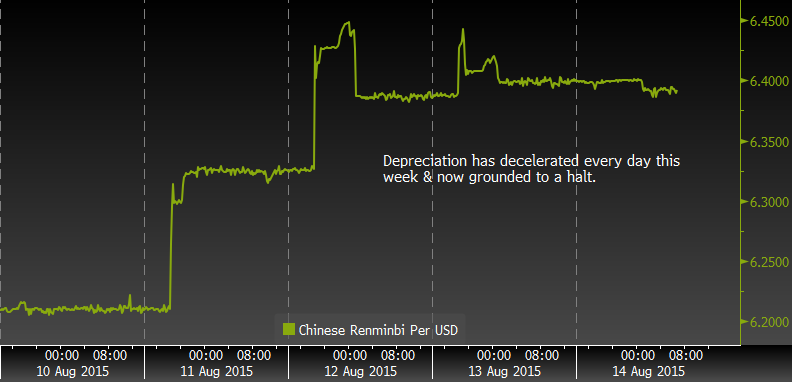This screenshot has width=792, height=382.
Task: Select the '14 Aug 2015' date label
Action: coord(649,371)
